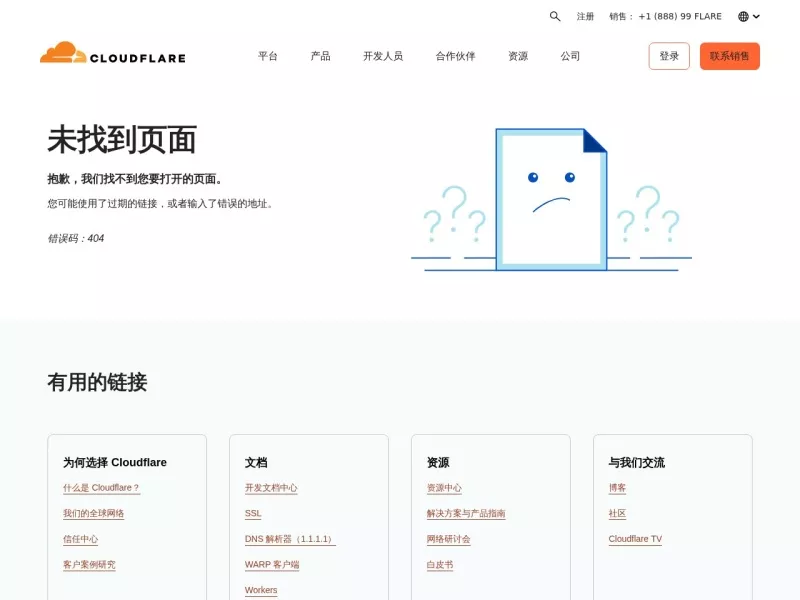Open the 平台 navigation menu
800x600 pixels.
[x=268, y=56]
